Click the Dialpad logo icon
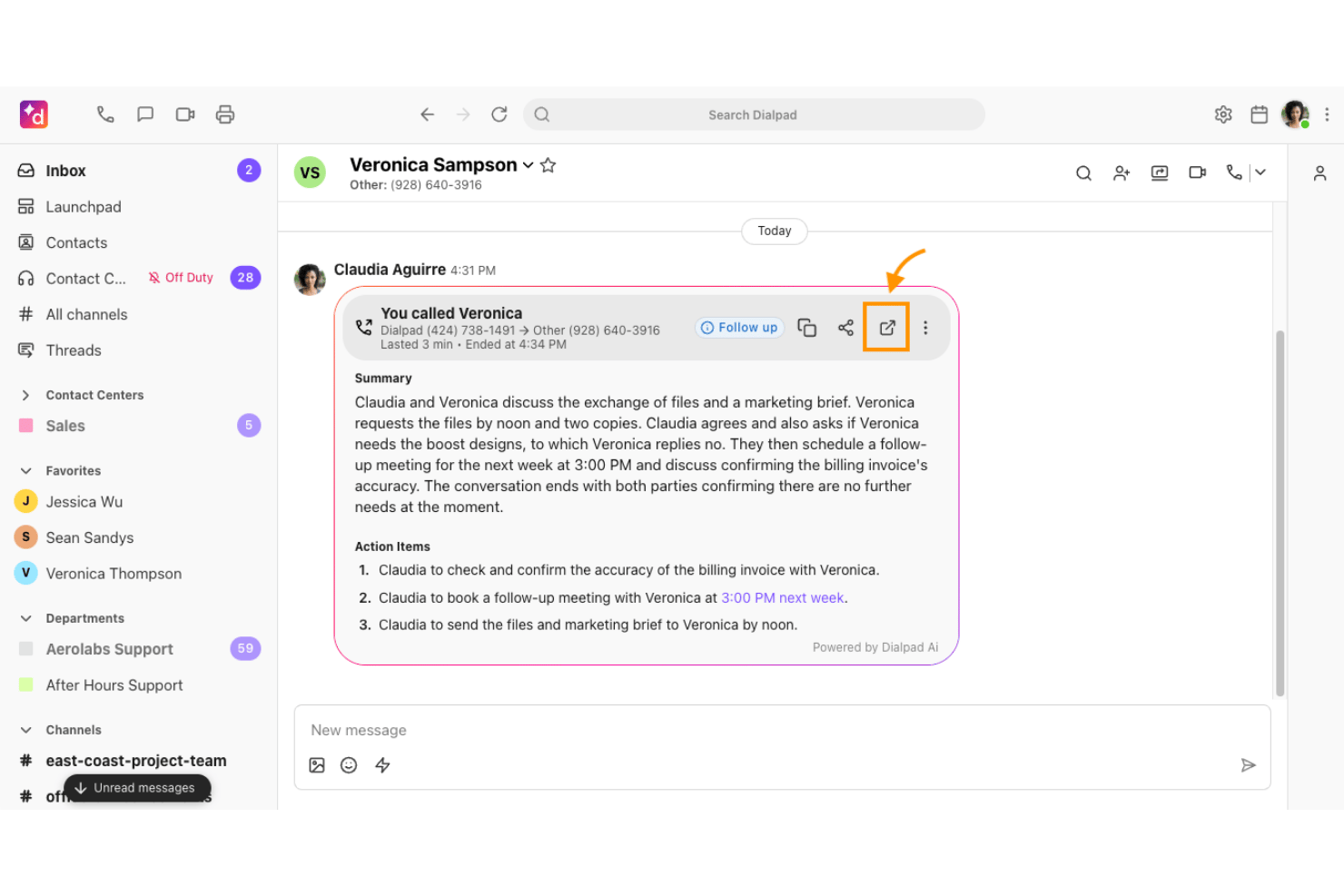The width and height of the screenshot is (1344, 896). coord(34,114)
